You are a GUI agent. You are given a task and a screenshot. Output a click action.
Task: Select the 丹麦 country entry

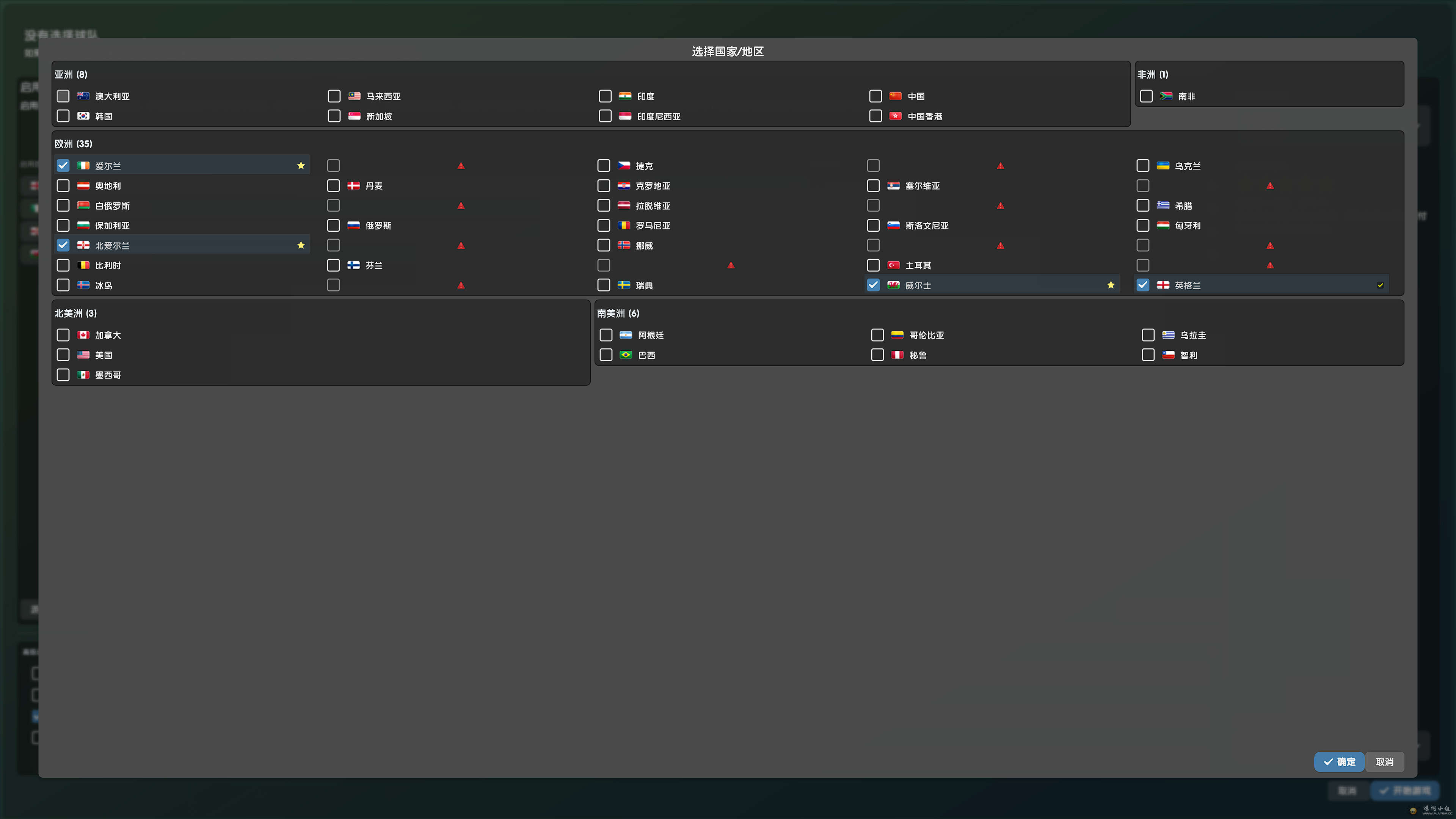tap(373, 186)
